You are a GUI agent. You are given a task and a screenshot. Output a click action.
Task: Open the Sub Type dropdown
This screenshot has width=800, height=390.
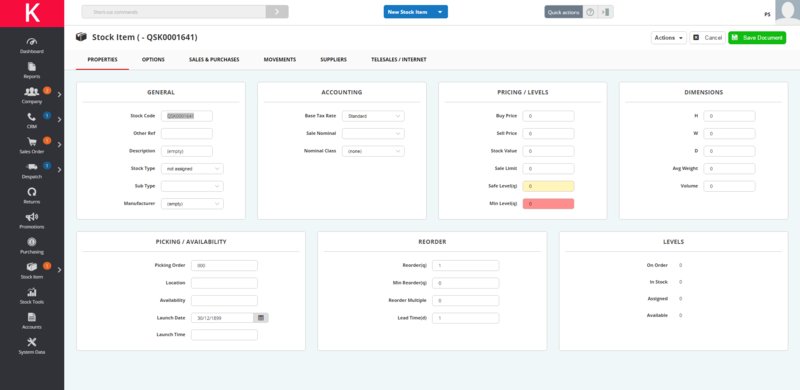192,186
